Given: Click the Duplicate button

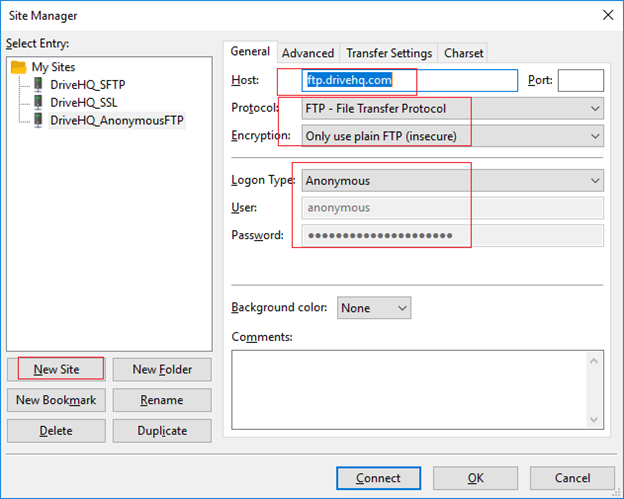Looking at the screenshot, I should (x=161, y=431).
